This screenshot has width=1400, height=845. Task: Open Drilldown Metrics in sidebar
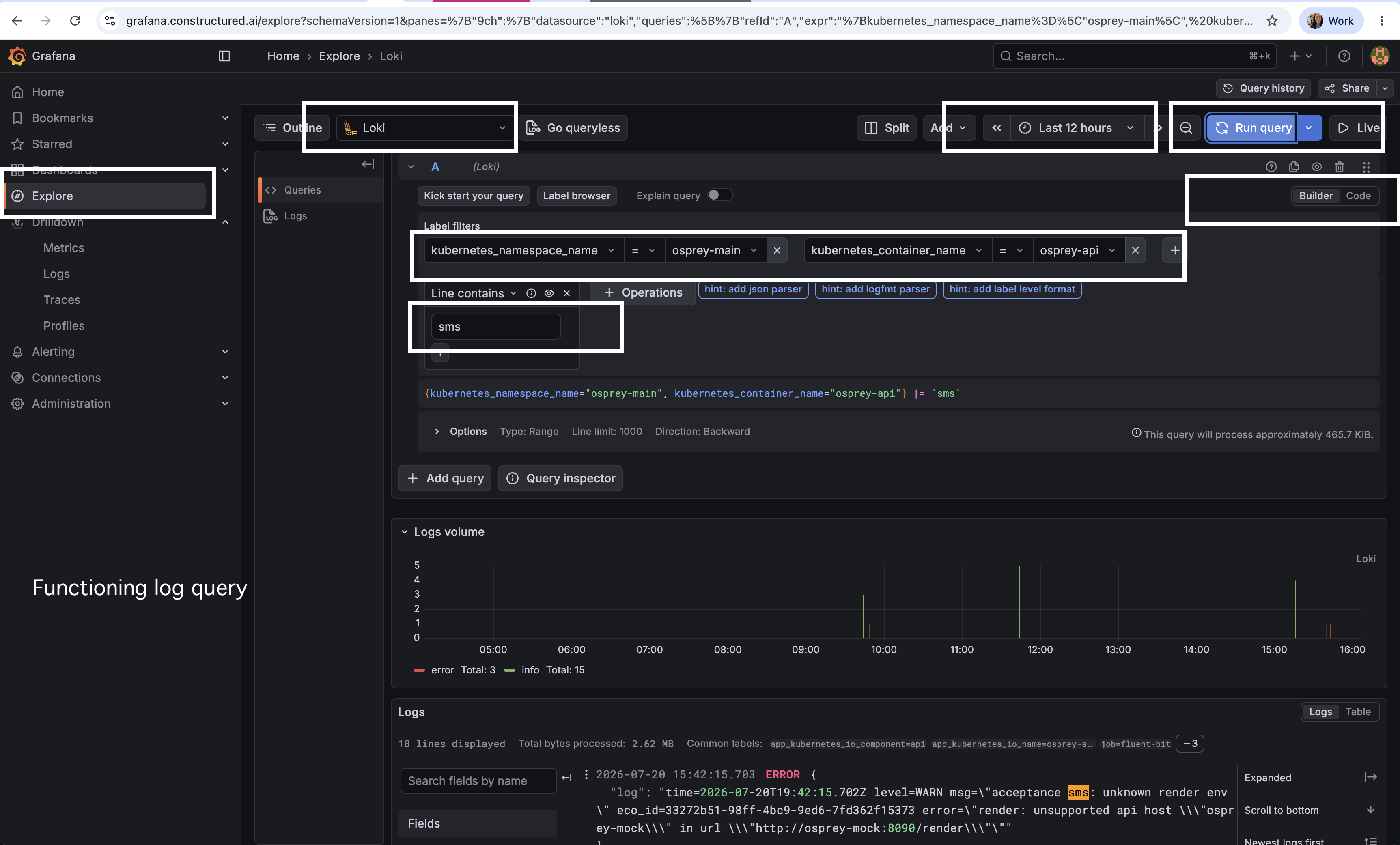pyautogui.click(x=64, y=247)
